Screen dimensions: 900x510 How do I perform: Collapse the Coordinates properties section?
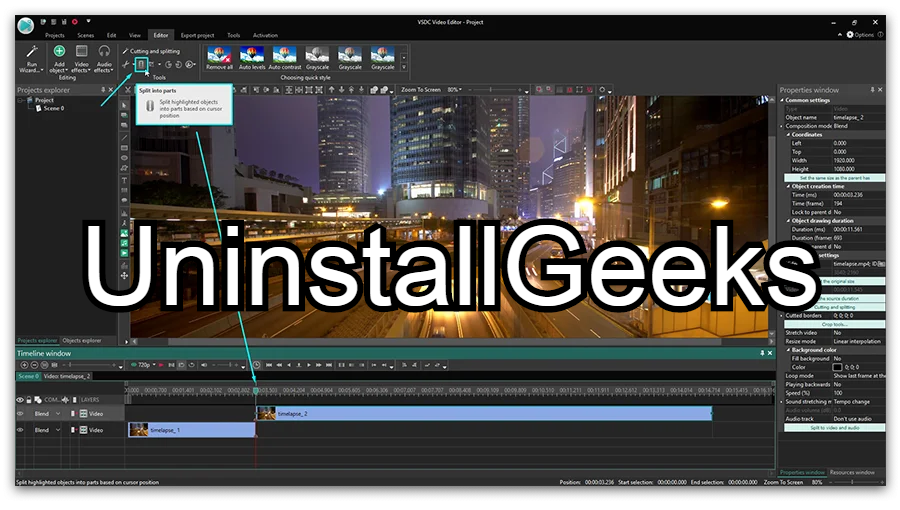(789, 135)
